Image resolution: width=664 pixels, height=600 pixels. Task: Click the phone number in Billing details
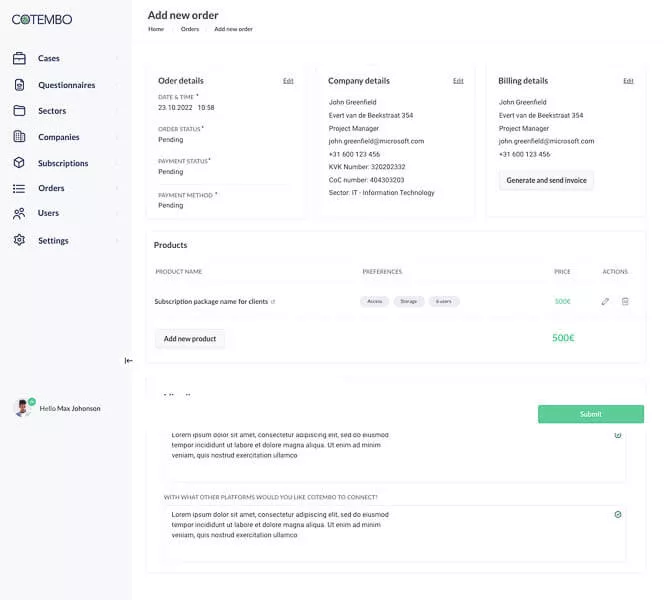coord(524,154)
